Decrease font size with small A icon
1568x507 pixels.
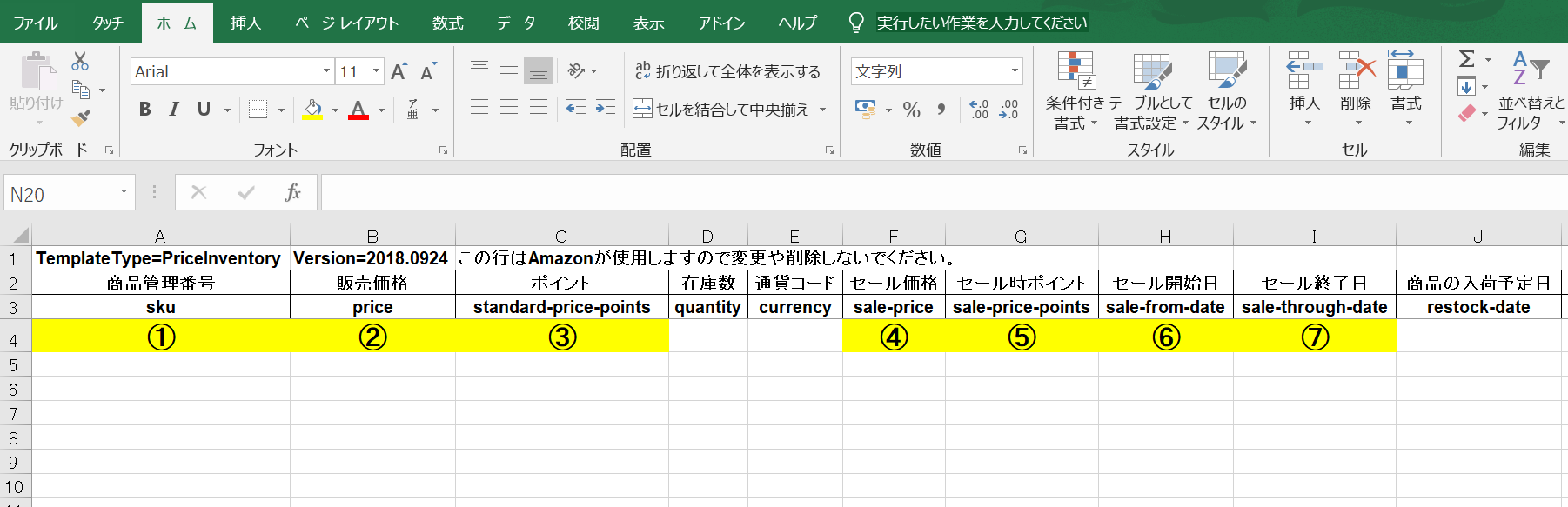(427, 71)
